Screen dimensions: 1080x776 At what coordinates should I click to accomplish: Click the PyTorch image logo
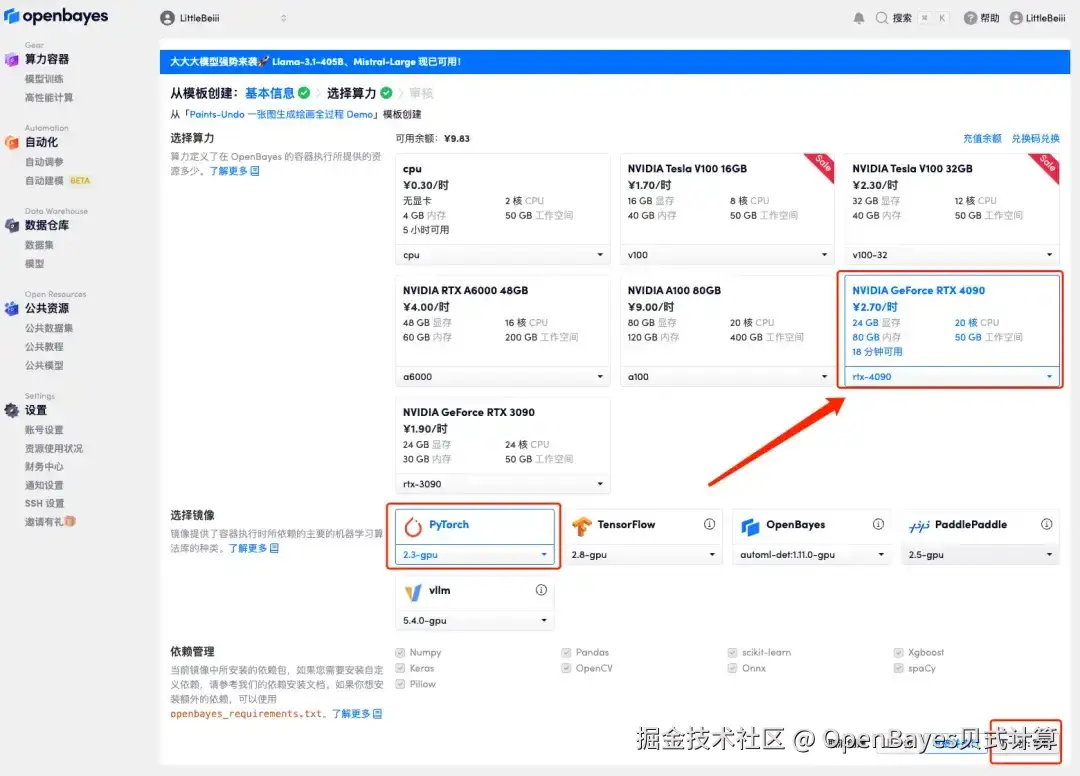pyautogui.click(x=413, y=527)
